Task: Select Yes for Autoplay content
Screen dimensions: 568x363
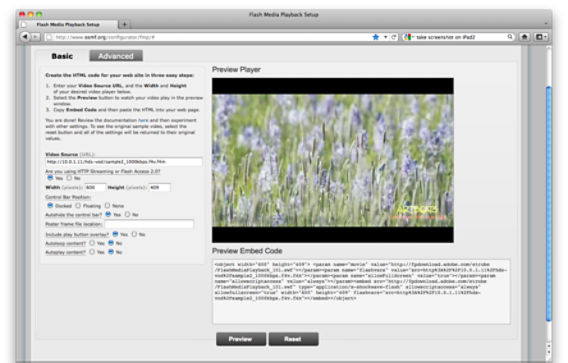Action: tap(92, 251)
